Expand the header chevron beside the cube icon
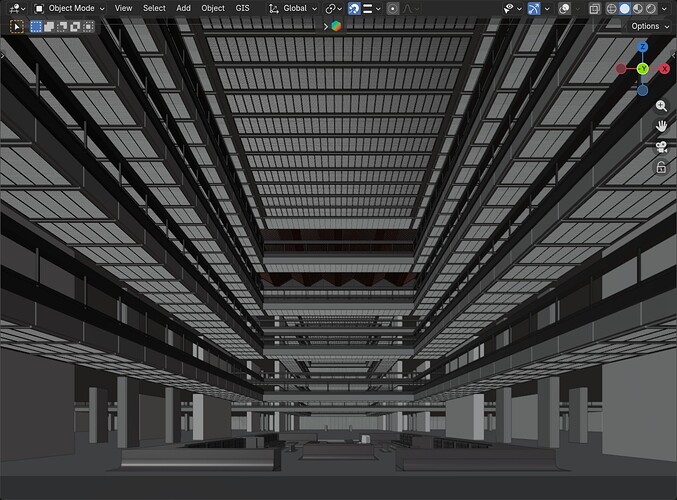Viewport: 677px width, 500px height. pyautogui.click(x=326, y=27)
